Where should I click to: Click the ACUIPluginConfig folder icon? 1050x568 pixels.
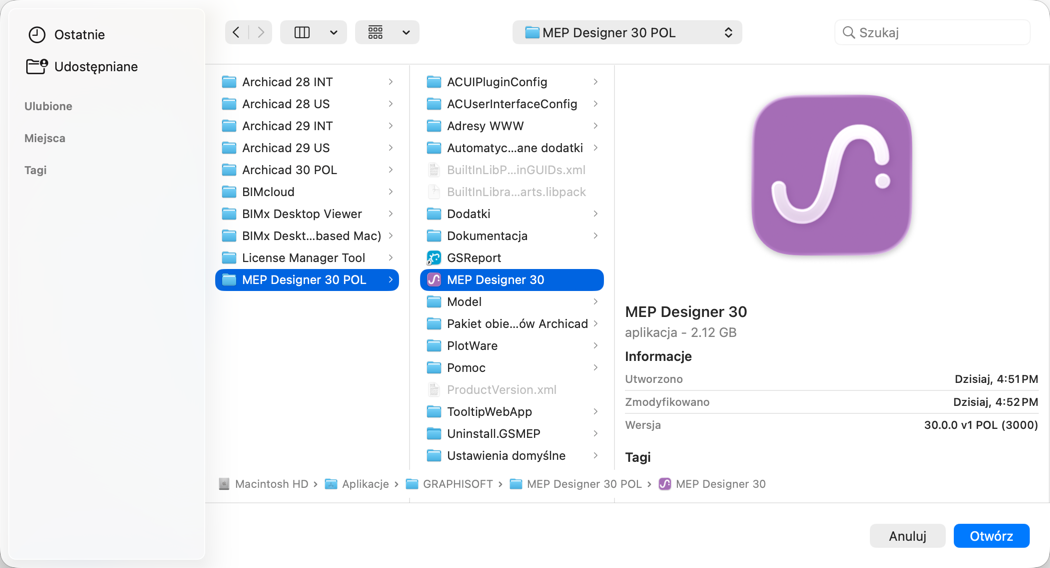click(434, 82)
